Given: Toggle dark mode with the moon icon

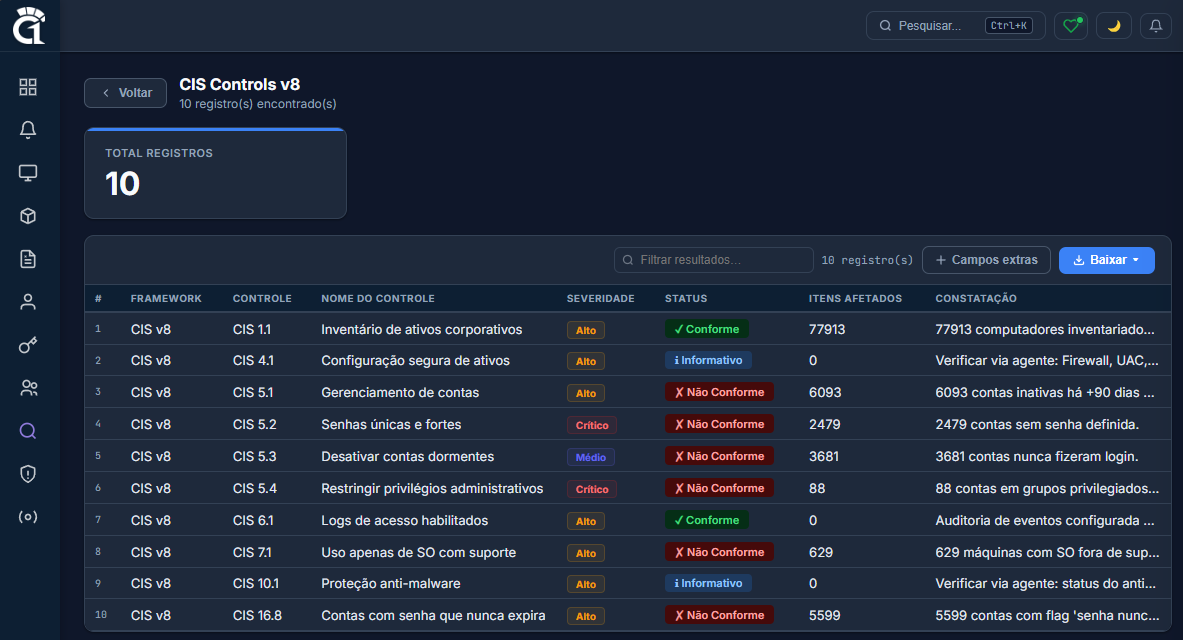Looking at the screenshot, I should tap(1114, 26).
